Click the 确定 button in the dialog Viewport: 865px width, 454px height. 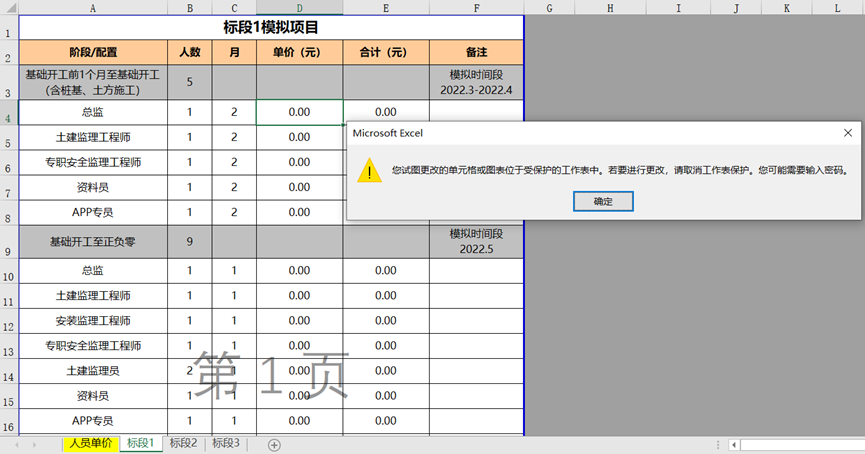(x=603, y=201)
